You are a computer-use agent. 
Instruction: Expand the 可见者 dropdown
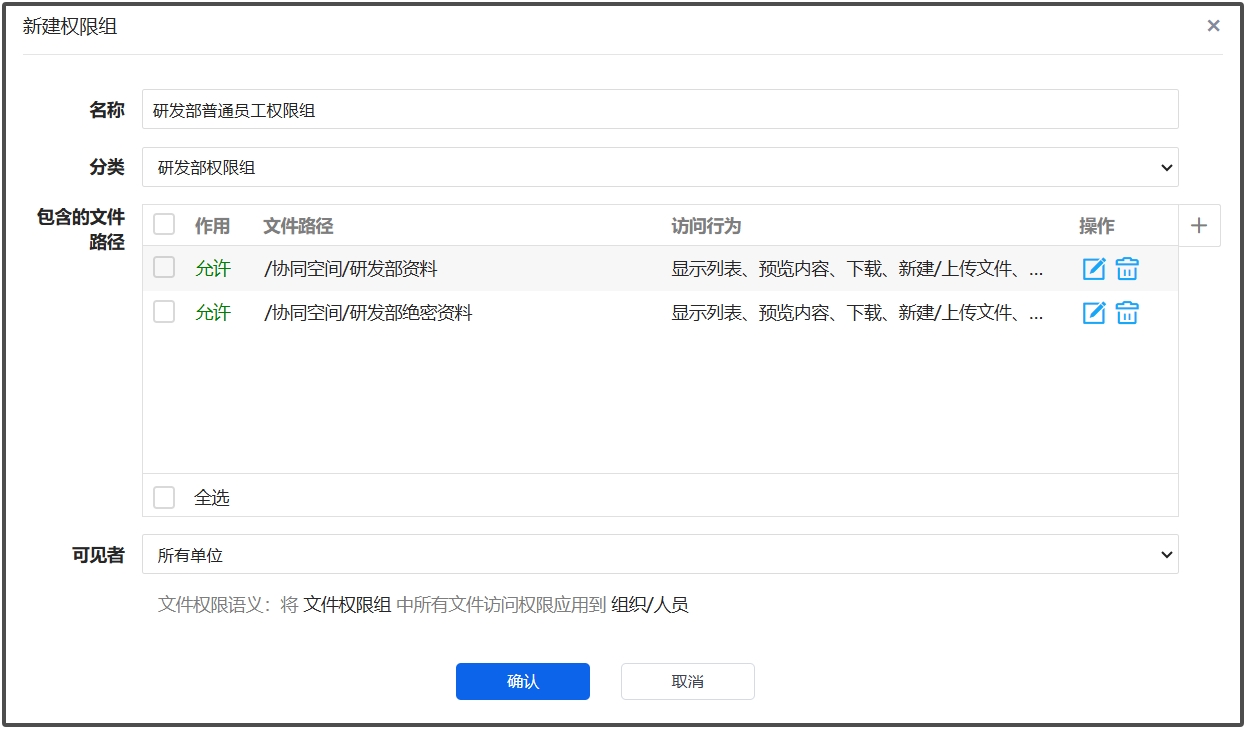coord(660,554)
